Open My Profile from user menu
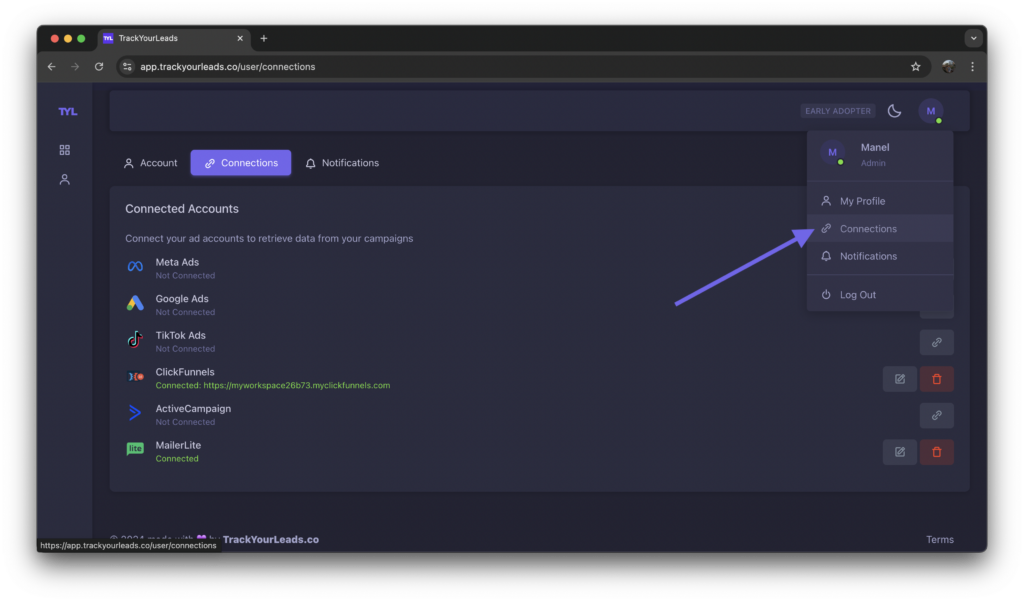The image size is (1024, 601). [x=880, y=201]
